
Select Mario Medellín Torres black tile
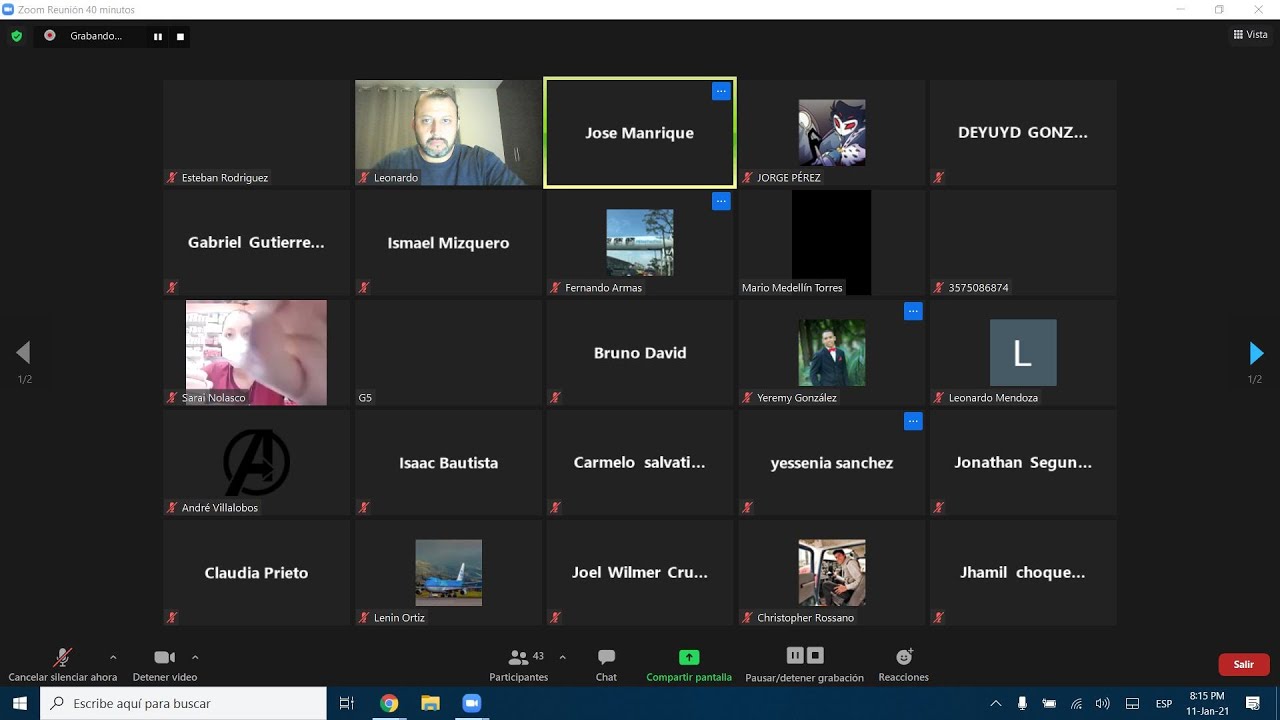(x=831, y=242)
